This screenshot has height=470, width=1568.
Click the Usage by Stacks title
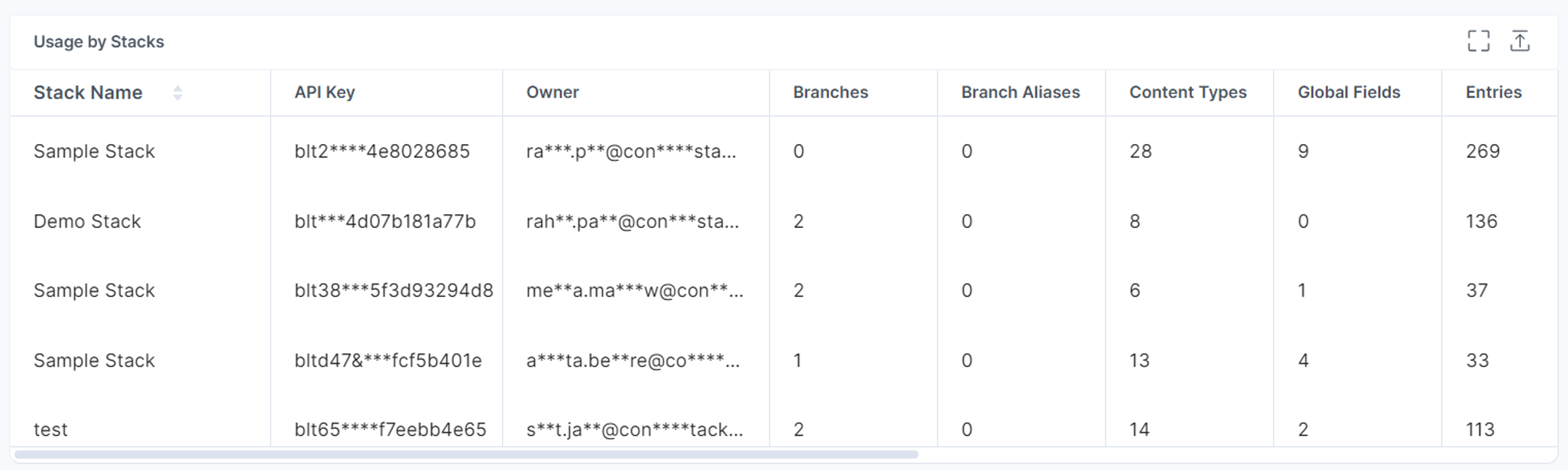[98, 41]
